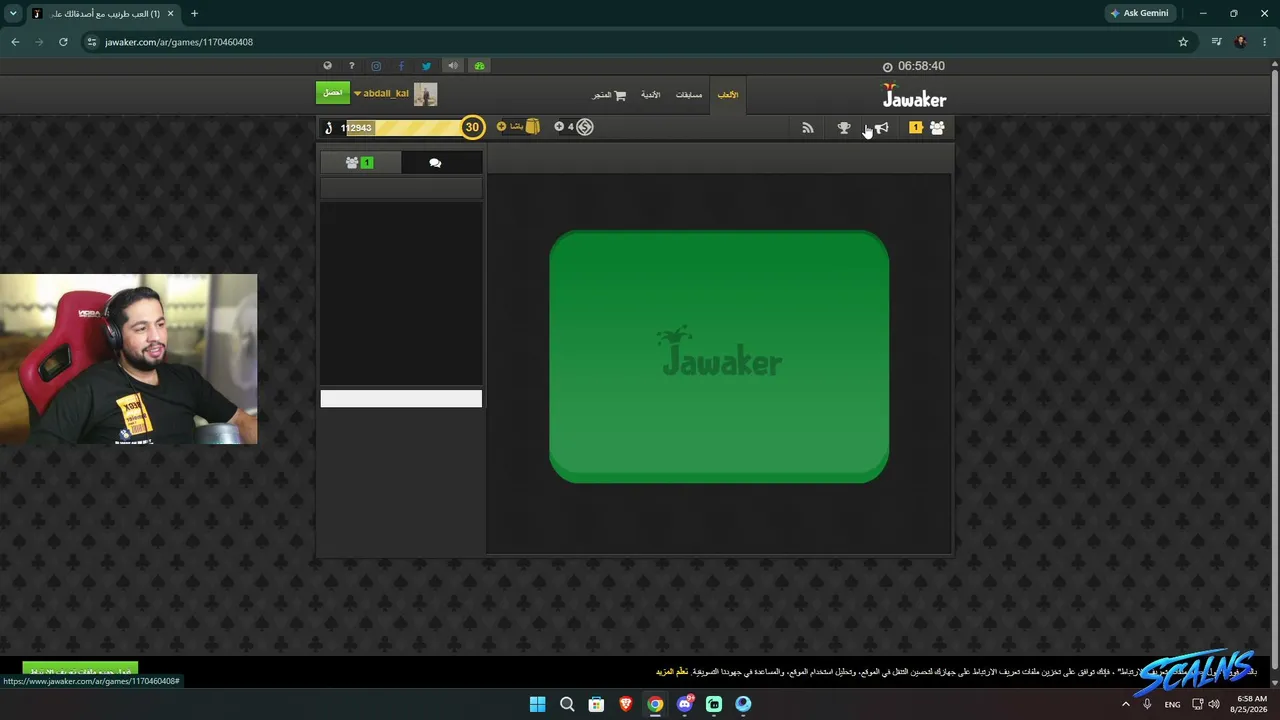Bookmark this page with the star icon

click(1183, 42)
